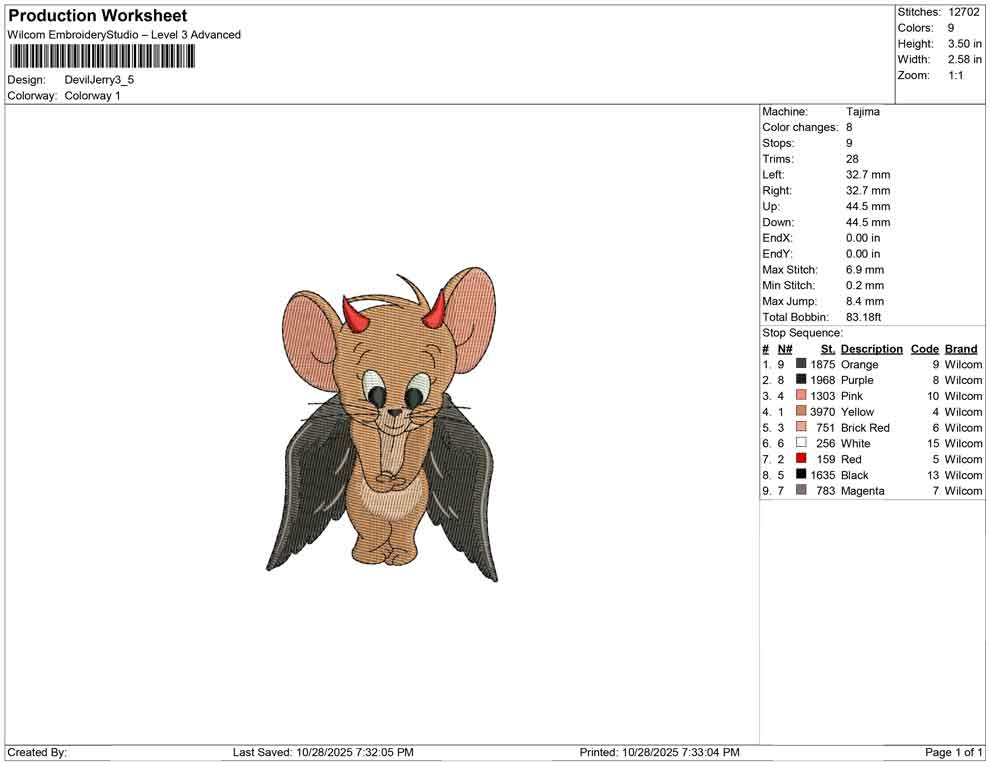
Task: Click the Max Jump value '8.4 mm'
Action: tap(865, 301)
